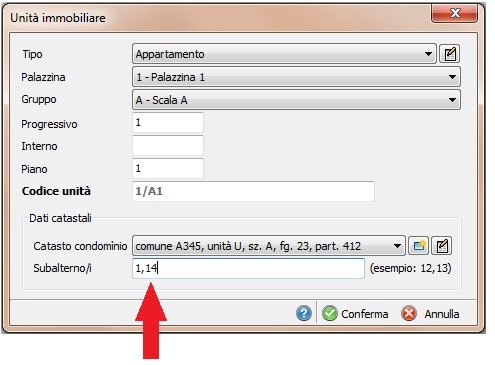Open help with the blue question mark icon
The height and width of the screenshot is (365, 495).
304,313
